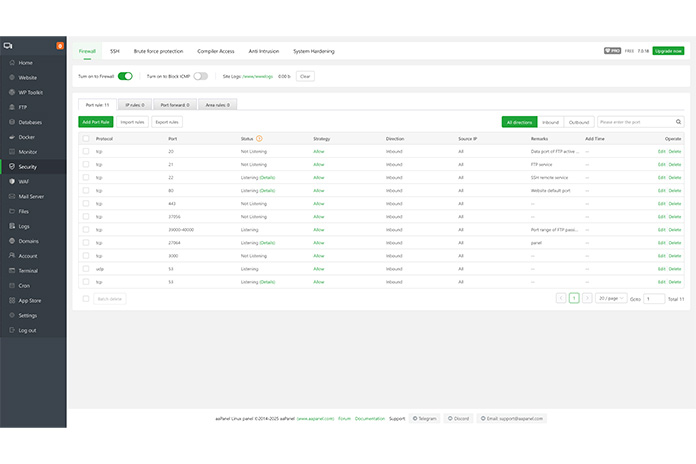Click the Upgrade now button

(x=668, y=50)
